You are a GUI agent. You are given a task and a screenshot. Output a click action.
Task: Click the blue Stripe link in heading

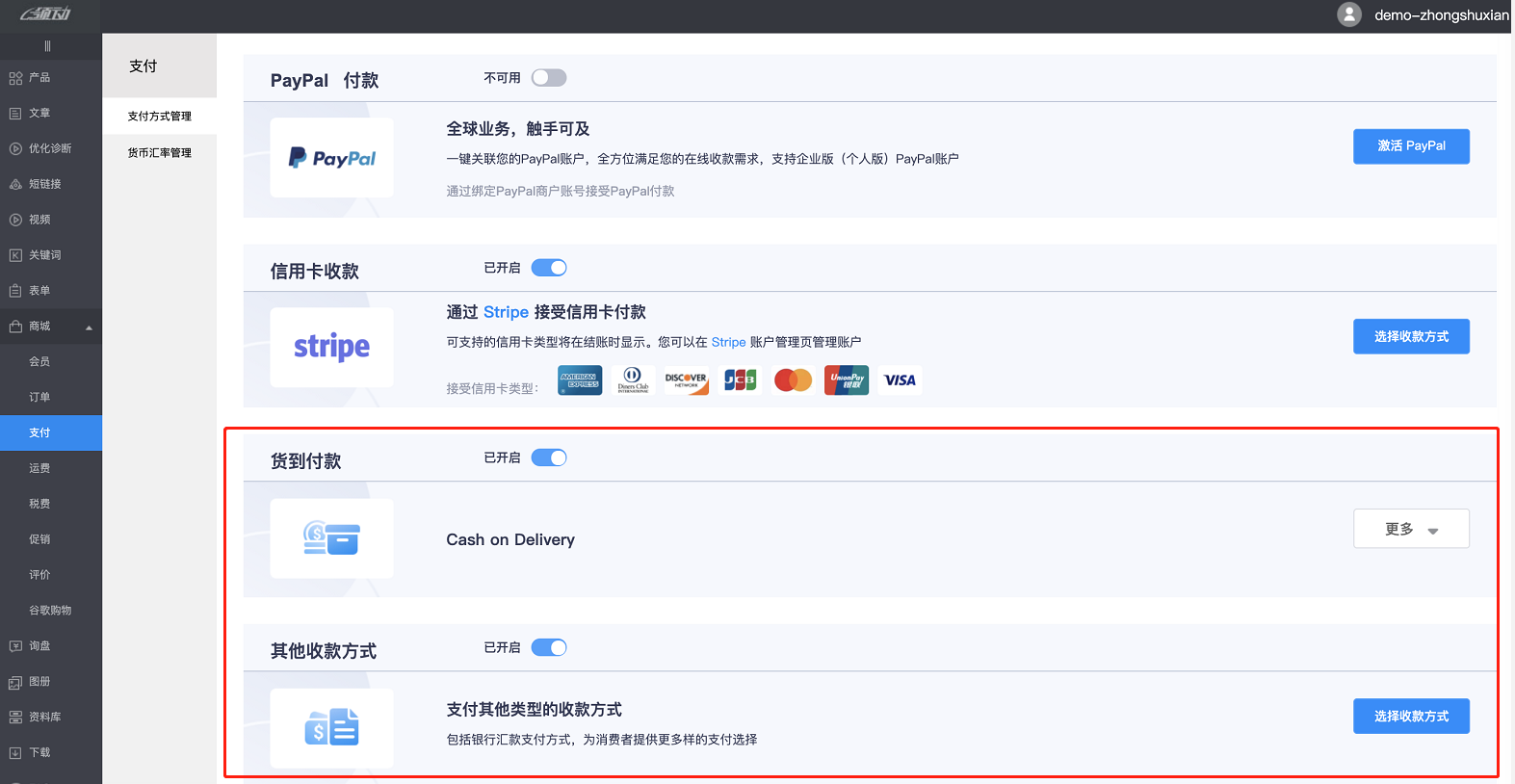click(x=506, y=312)
